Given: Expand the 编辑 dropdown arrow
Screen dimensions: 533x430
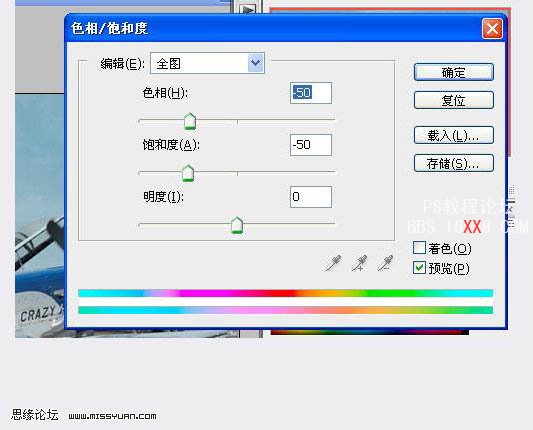Looking at the screenshot, I should [256, 63].
